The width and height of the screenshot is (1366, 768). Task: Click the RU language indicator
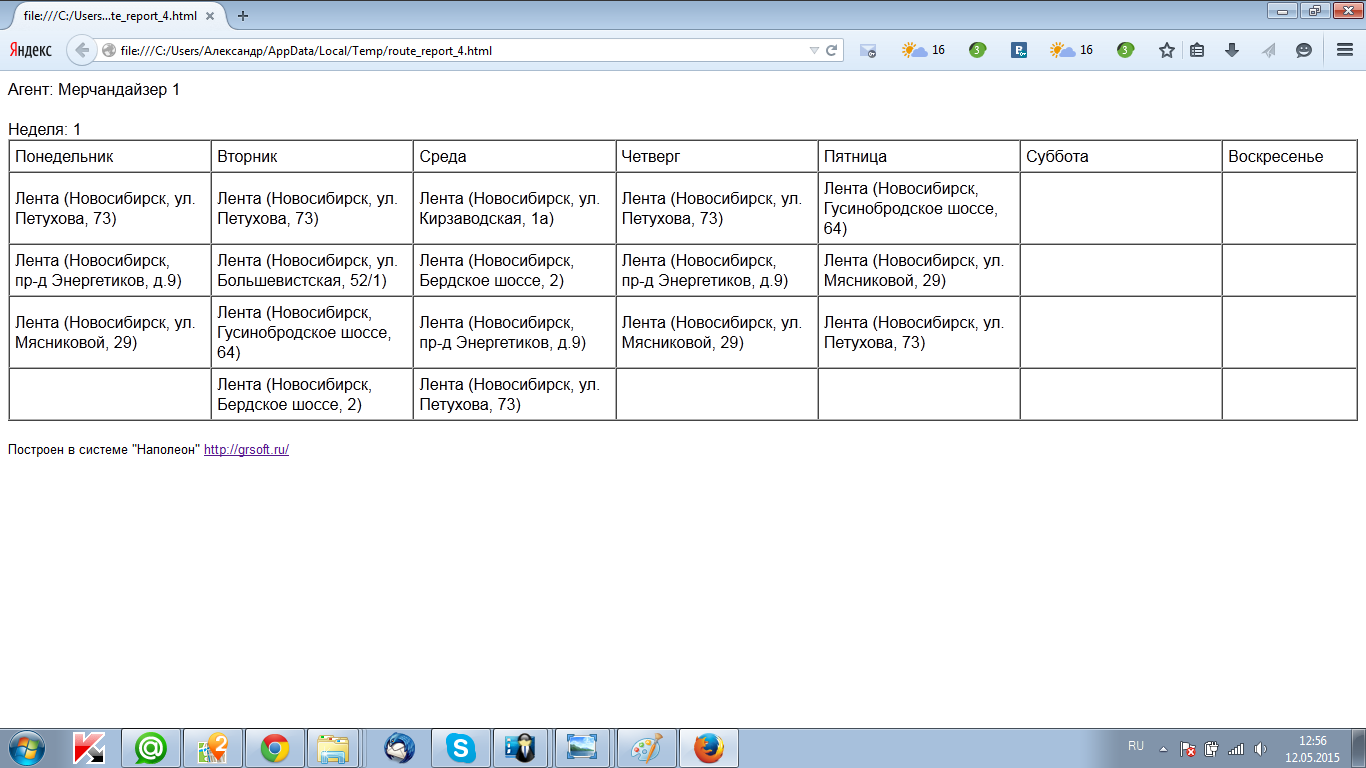coord(1136,746)
